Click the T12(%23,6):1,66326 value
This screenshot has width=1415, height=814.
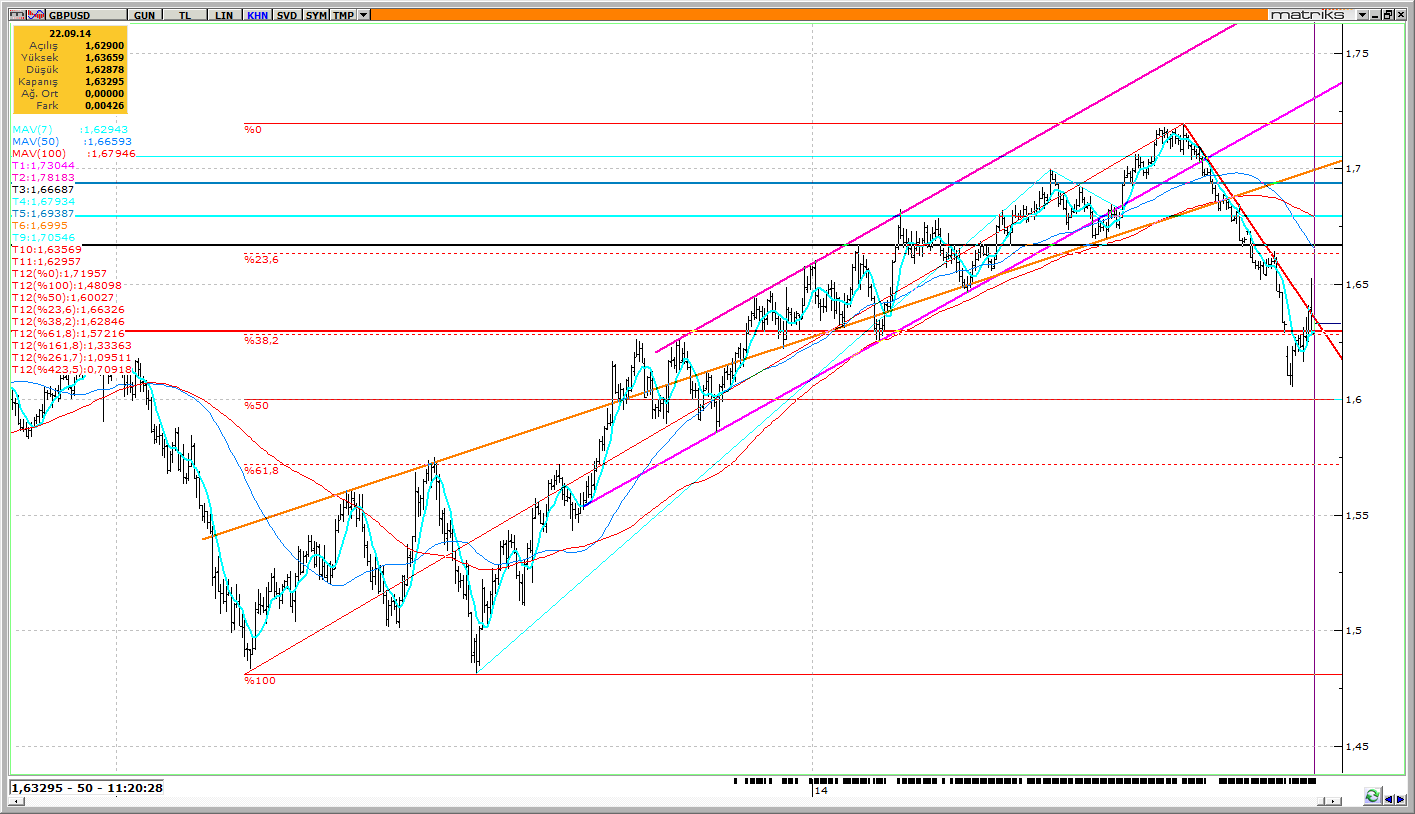[68, 310]
